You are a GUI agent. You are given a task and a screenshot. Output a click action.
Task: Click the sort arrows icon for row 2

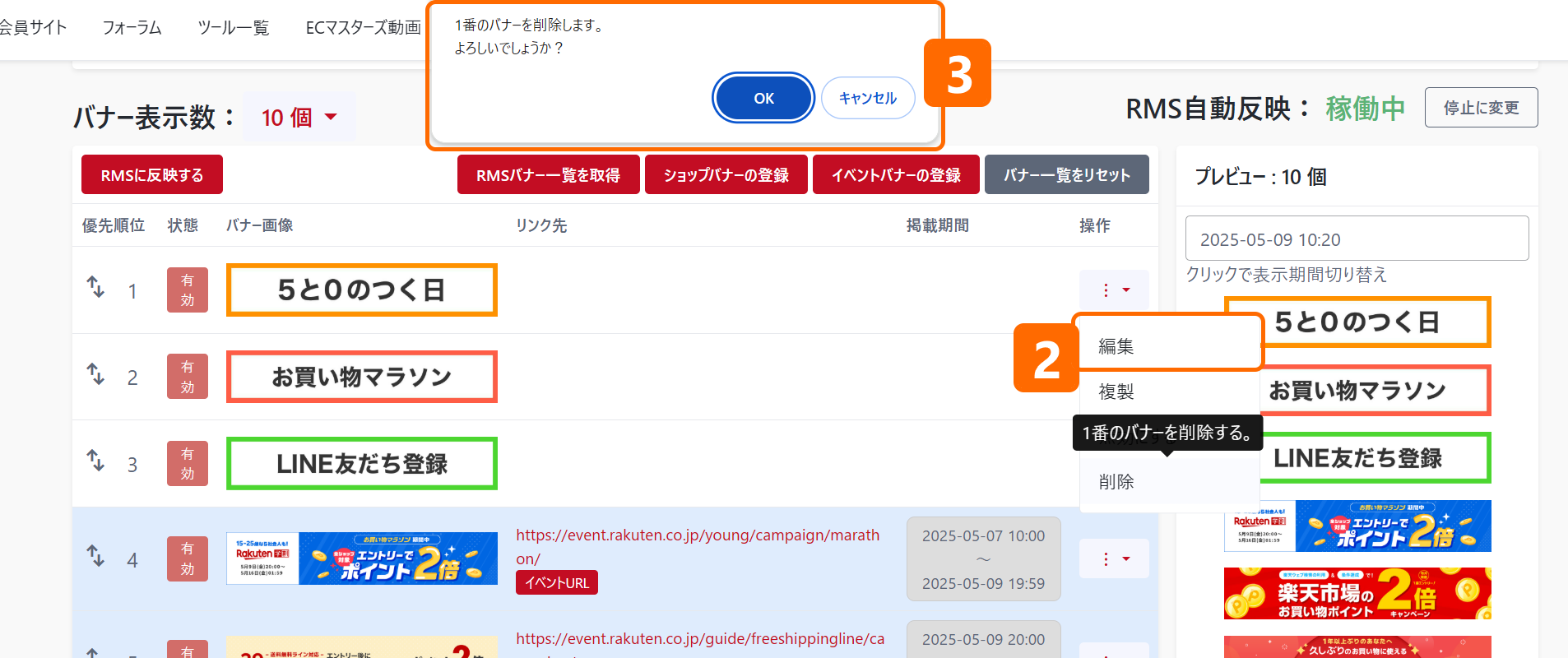pyautogui.click(x=95, y=374)
